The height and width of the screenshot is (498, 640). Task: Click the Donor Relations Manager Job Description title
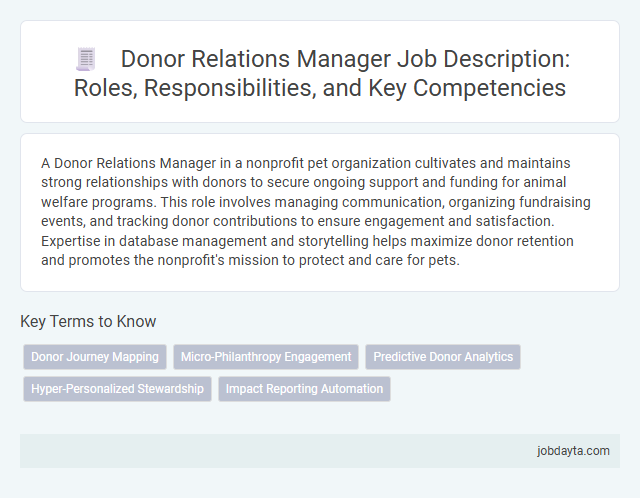point(320,73)
